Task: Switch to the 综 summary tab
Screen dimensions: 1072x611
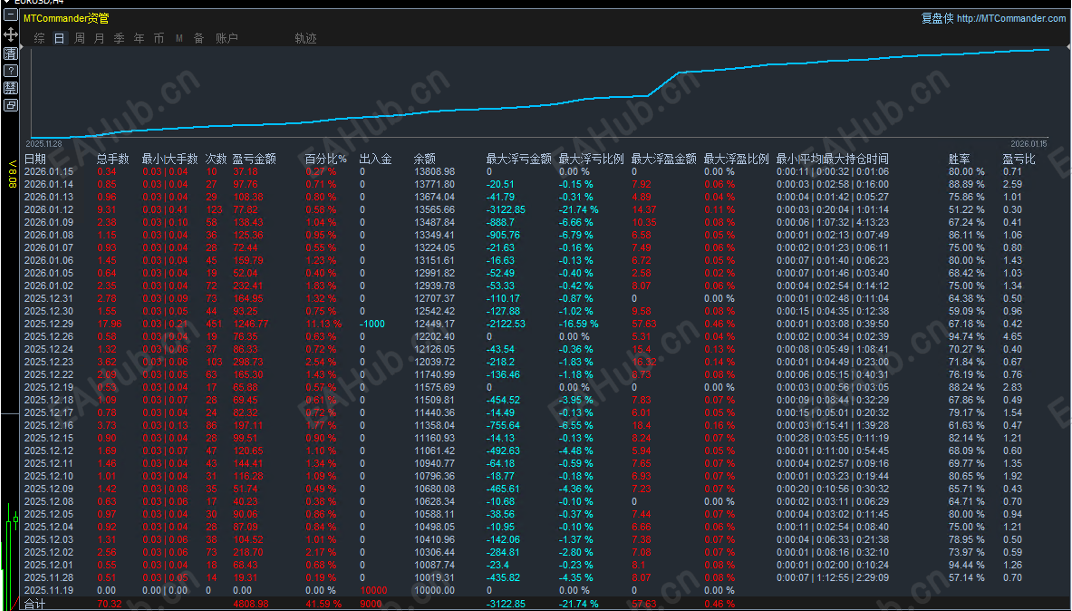Action: [x=40, y=38]
